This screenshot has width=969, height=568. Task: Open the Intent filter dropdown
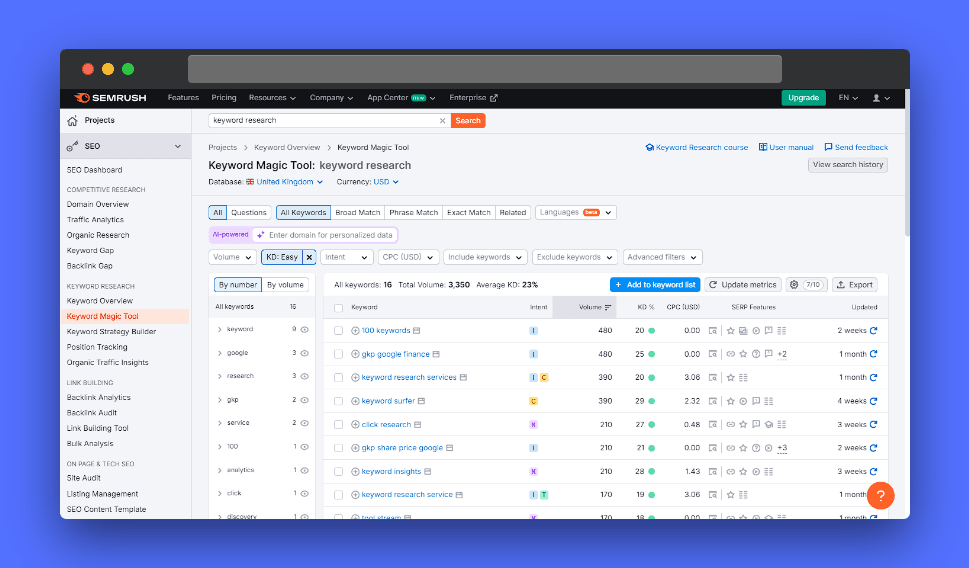pos(347,257)
